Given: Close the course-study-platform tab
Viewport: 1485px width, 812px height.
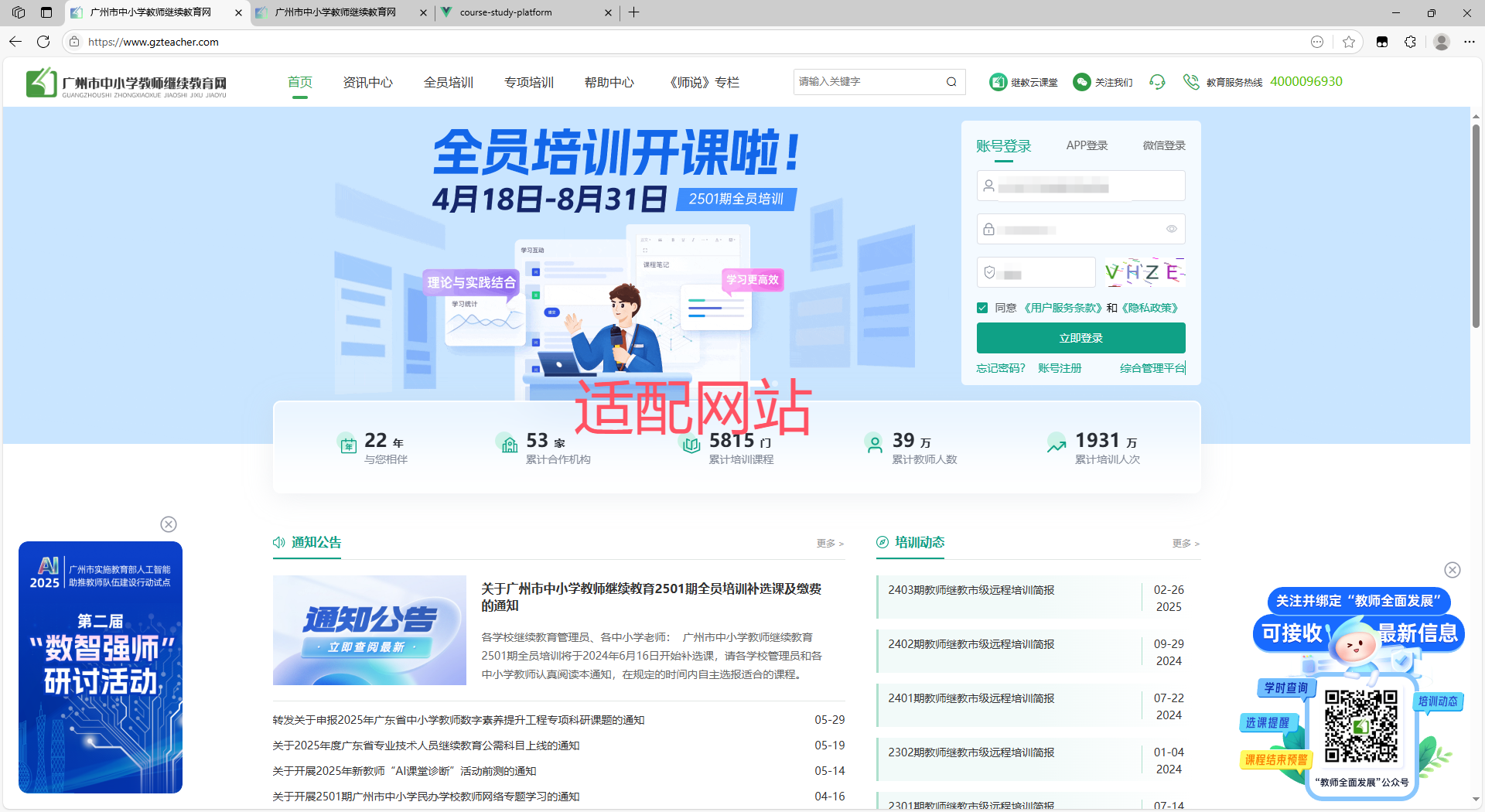Looking at the screenshot, I should pos(608,12).
